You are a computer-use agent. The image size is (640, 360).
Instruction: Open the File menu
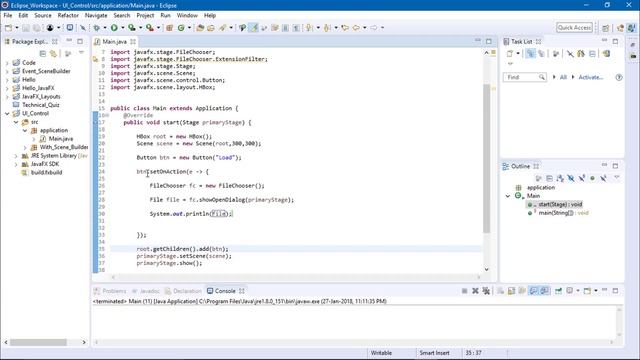8,16
